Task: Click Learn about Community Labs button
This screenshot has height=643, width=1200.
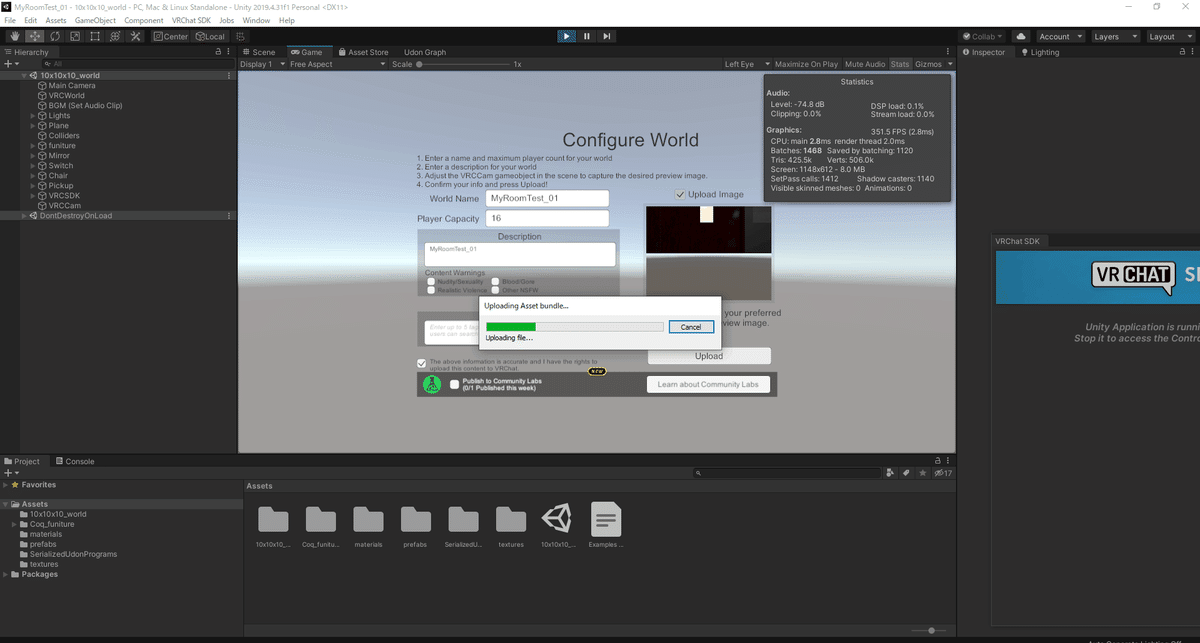Action: pos(708,384)
